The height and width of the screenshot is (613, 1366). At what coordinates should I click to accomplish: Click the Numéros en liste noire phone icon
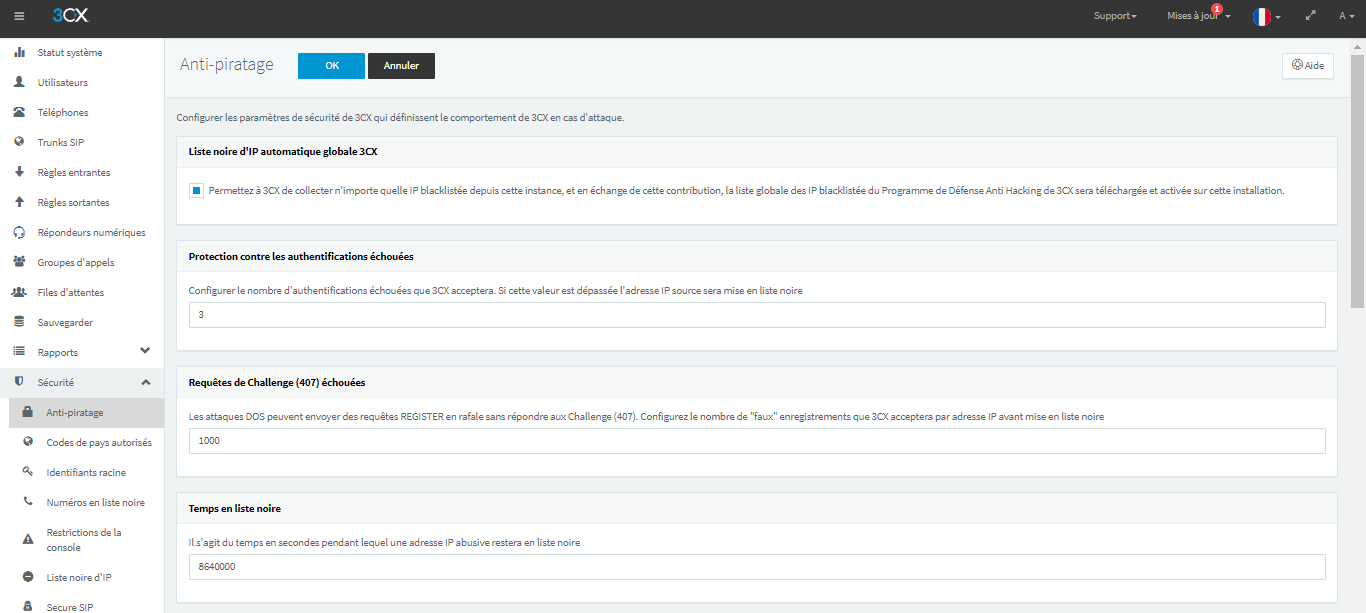pos(28,502)
